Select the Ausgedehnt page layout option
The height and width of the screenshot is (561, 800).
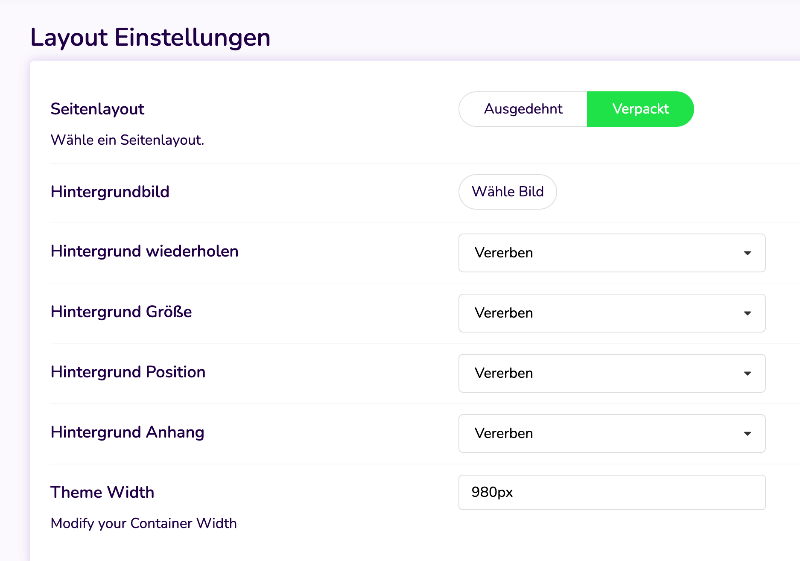(x=523, y=109)
